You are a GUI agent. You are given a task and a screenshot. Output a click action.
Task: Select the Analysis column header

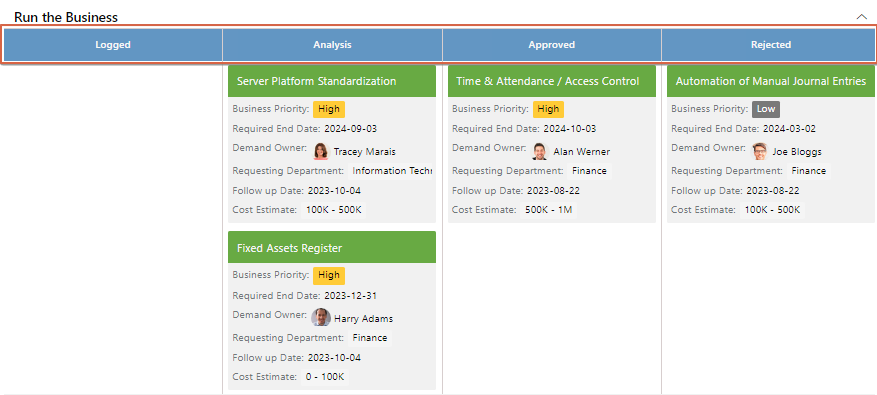[x=332, y=45]
